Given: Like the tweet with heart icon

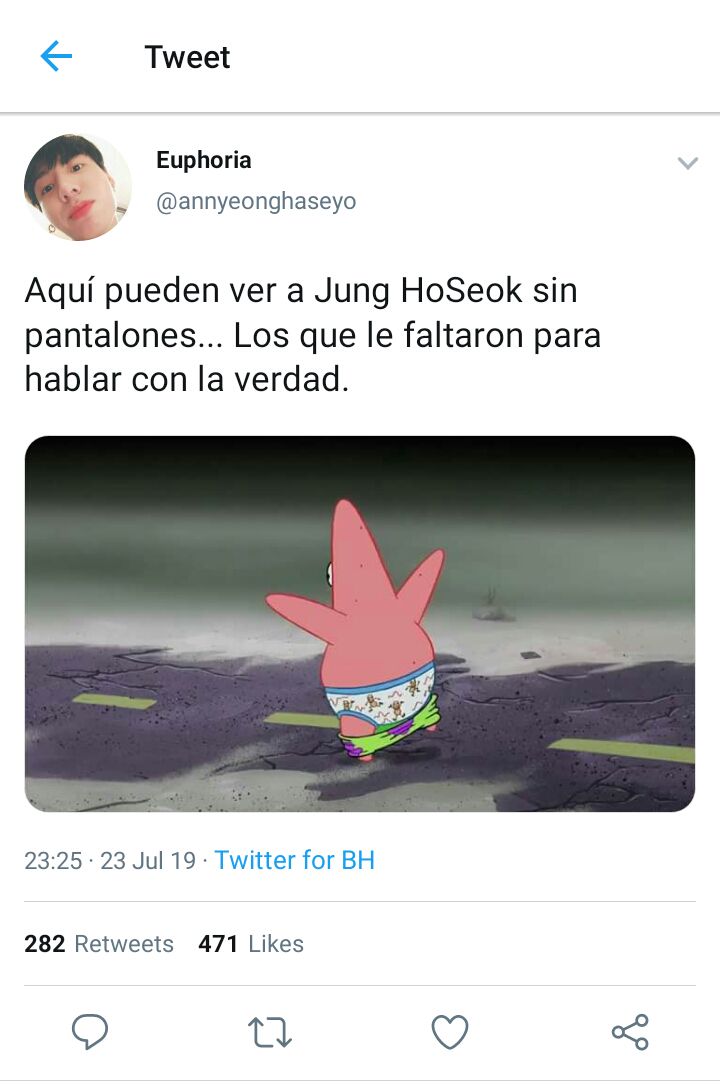Looking at the screenshot, I should 450,1032.
